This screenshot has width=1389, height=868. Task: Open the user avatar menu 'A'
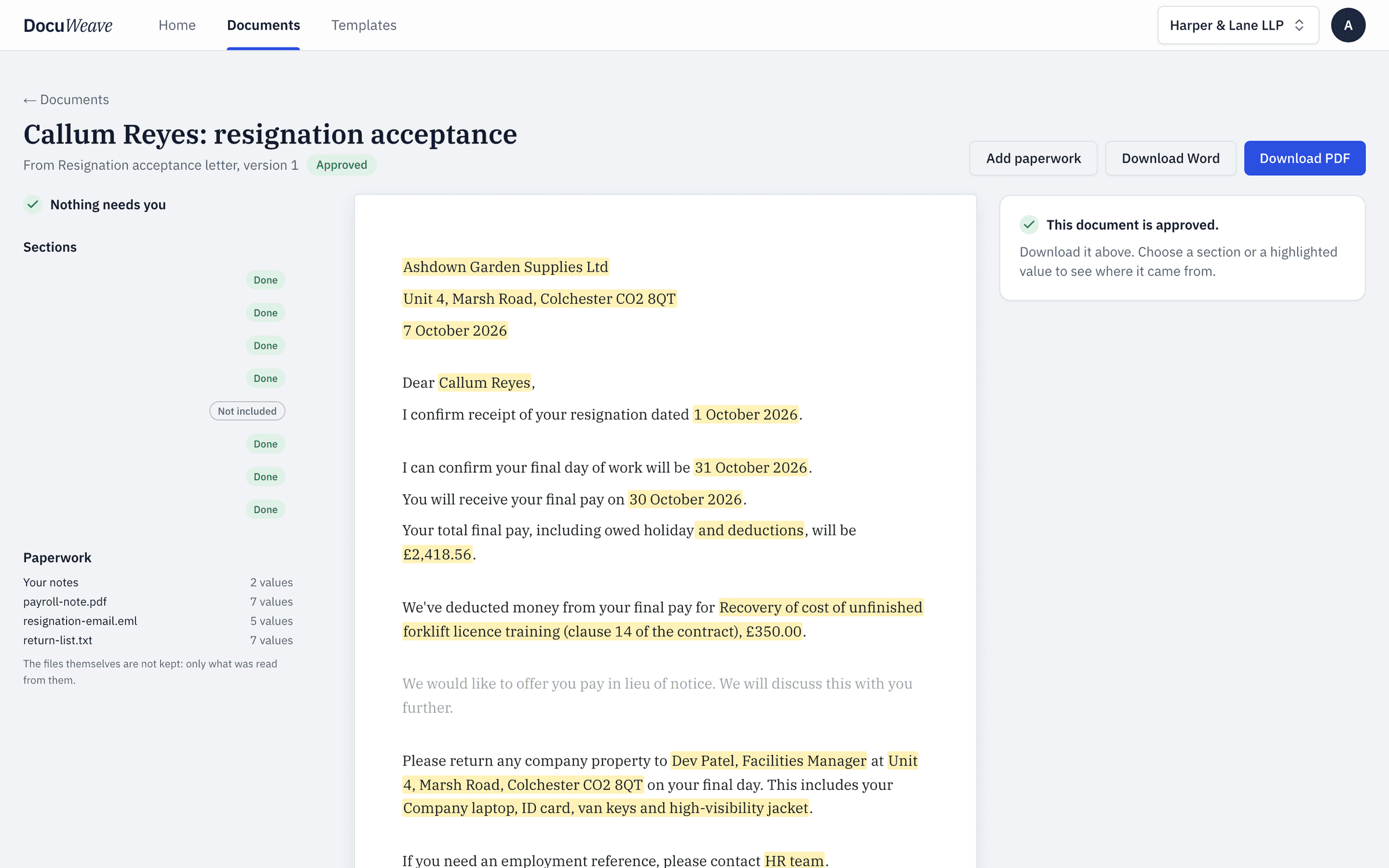1348,25
